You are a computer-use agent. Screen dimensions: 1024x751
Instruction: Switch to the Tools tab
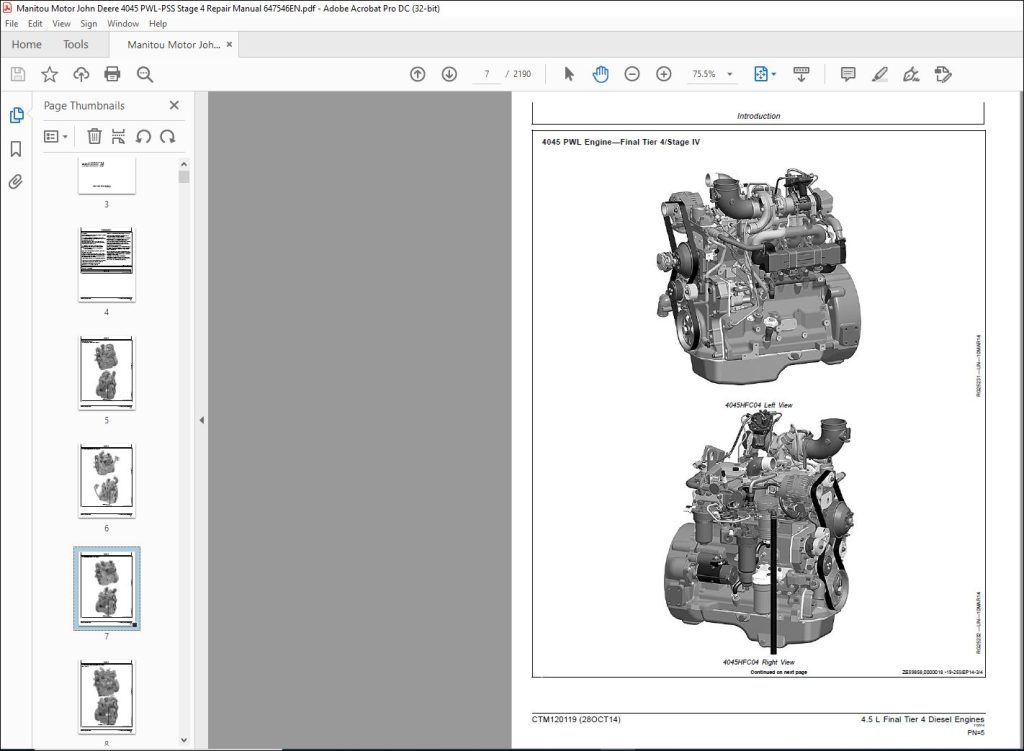coord(76,44)
